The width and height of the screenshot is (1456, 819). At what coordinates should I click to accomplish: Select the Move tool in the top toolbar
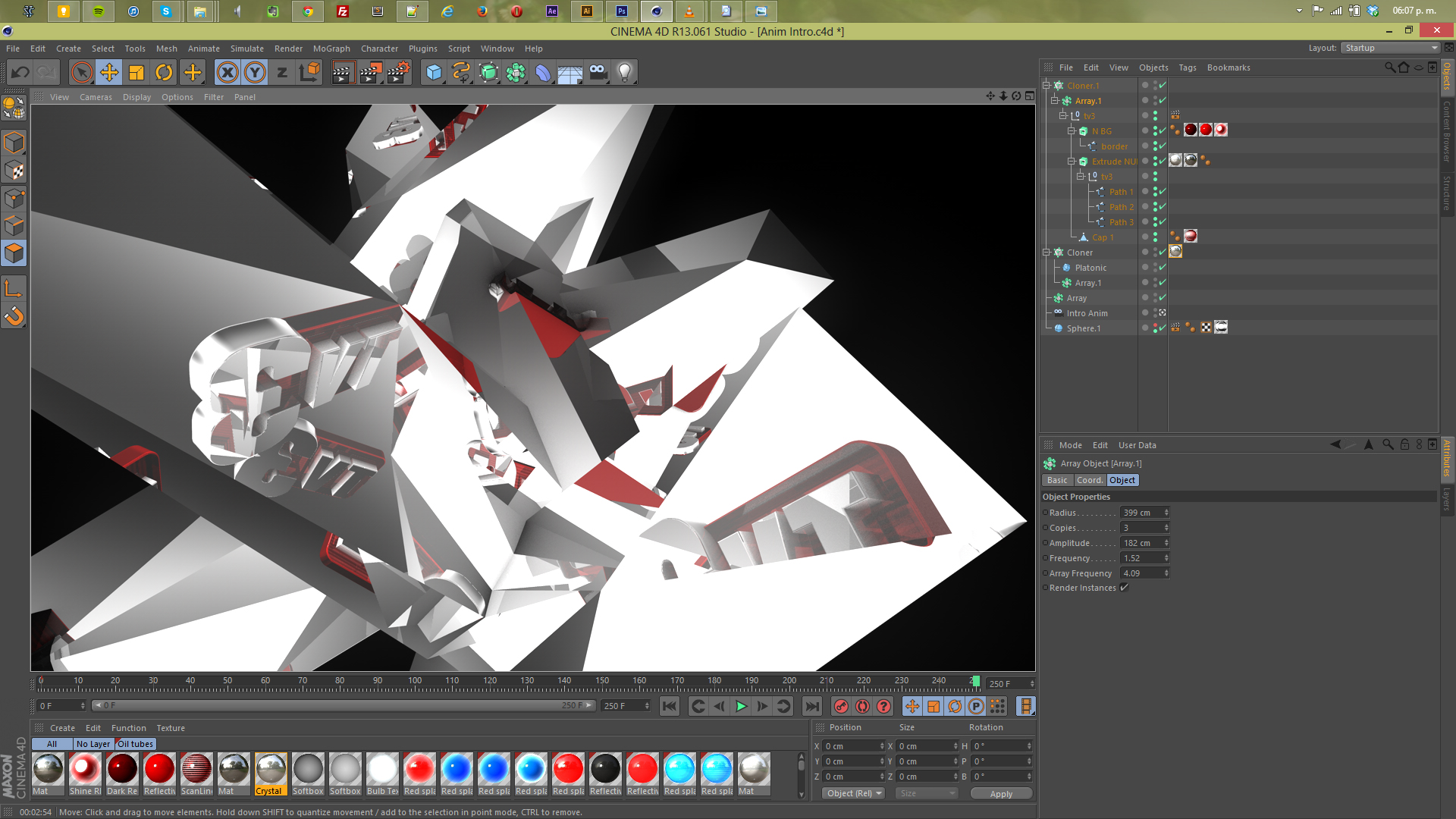pos(109,73)
